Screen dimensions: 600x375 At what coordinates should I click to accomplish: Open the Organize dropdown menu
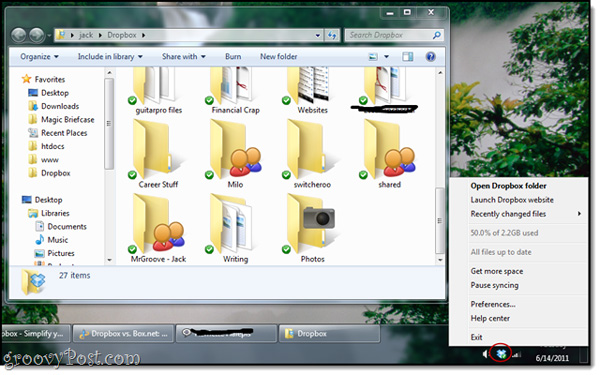[39, 57]
